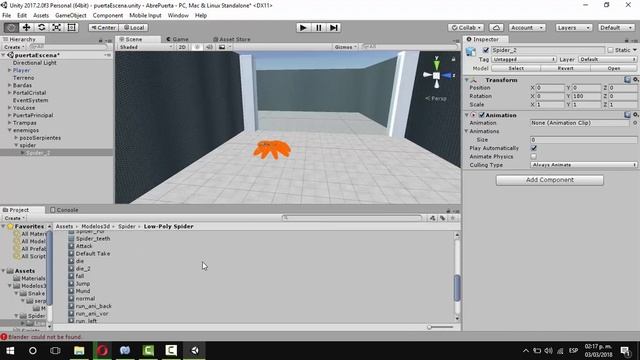Toggle 2D scene view mode

click(182, 47)
